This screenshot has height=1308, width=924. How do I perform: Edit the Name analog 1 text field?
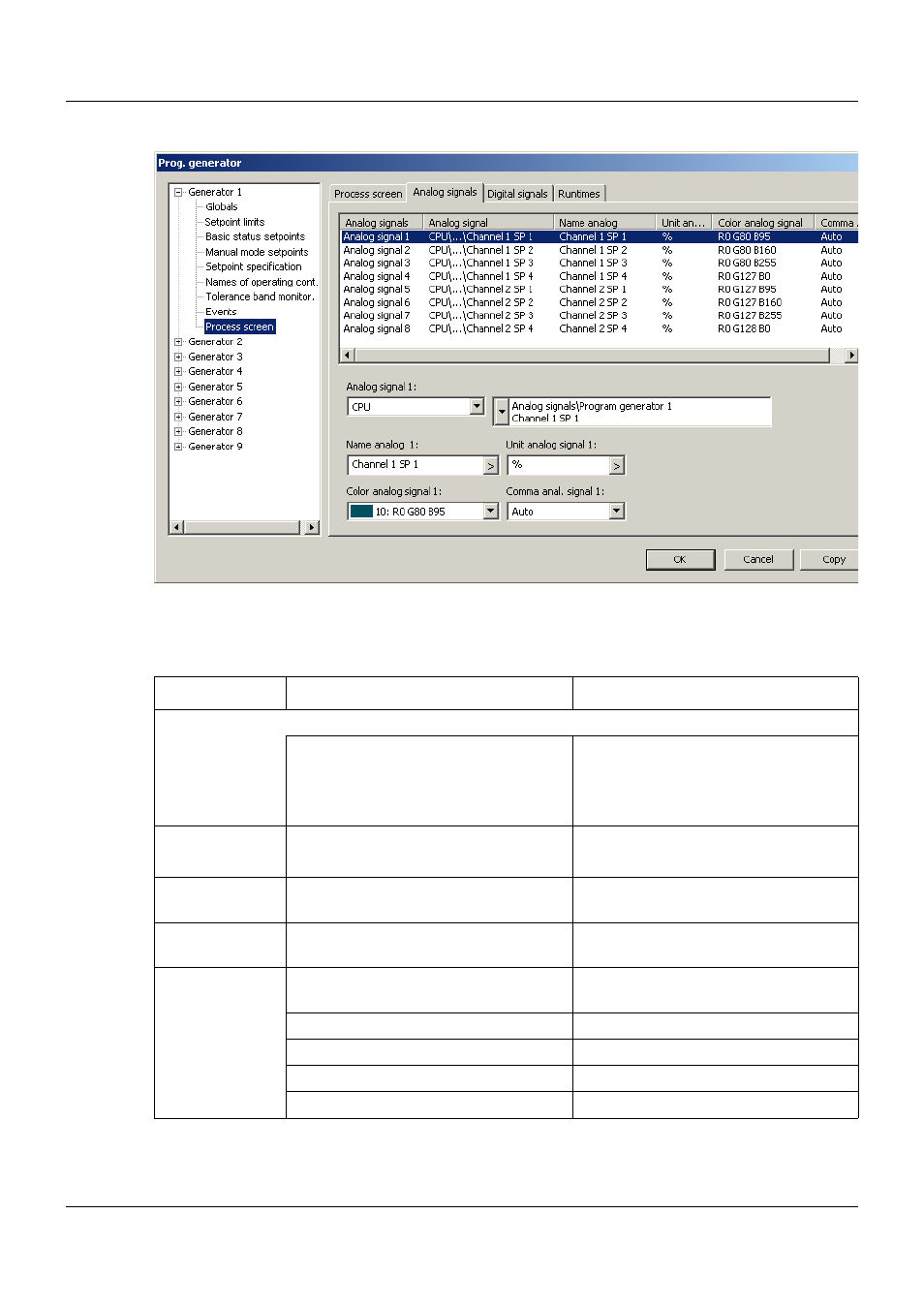[416, 465]
